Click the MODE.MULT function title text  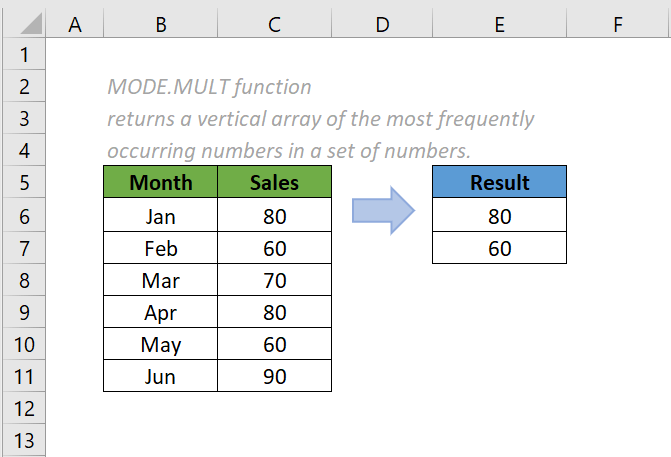pos(209,87)
